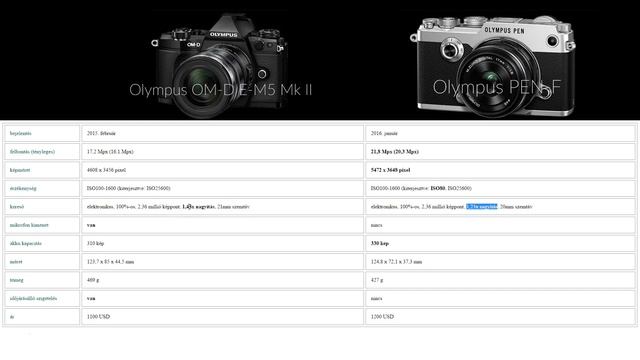Select the 'érzékenység' row label

tap(23, 189)
